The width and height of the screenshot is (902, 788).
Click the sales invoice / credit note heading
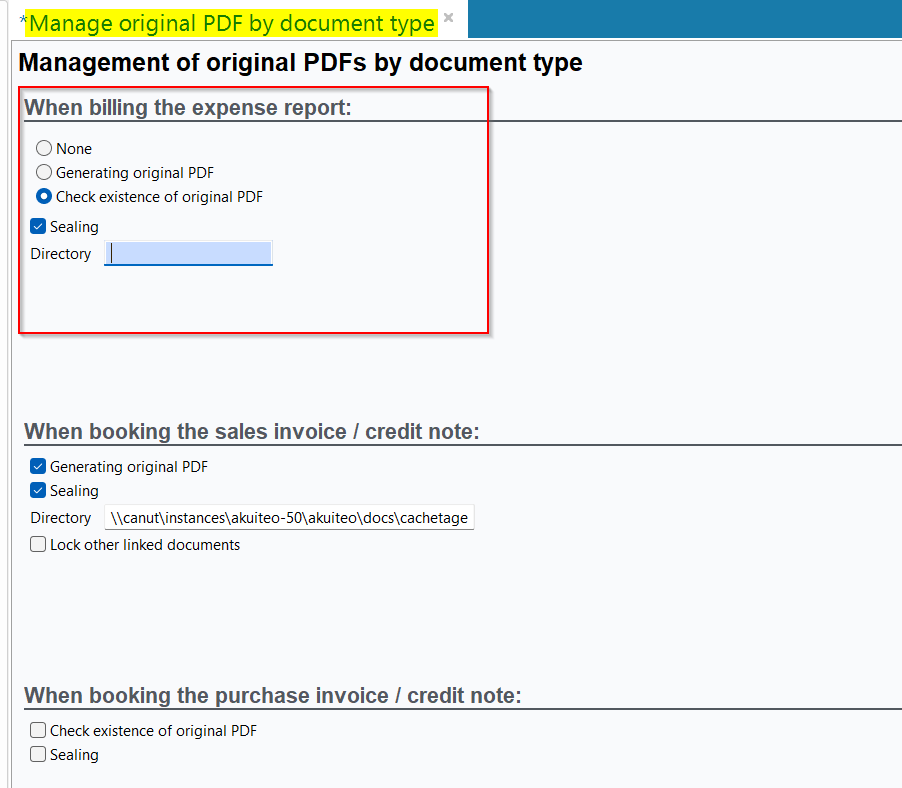pos(252,432)
